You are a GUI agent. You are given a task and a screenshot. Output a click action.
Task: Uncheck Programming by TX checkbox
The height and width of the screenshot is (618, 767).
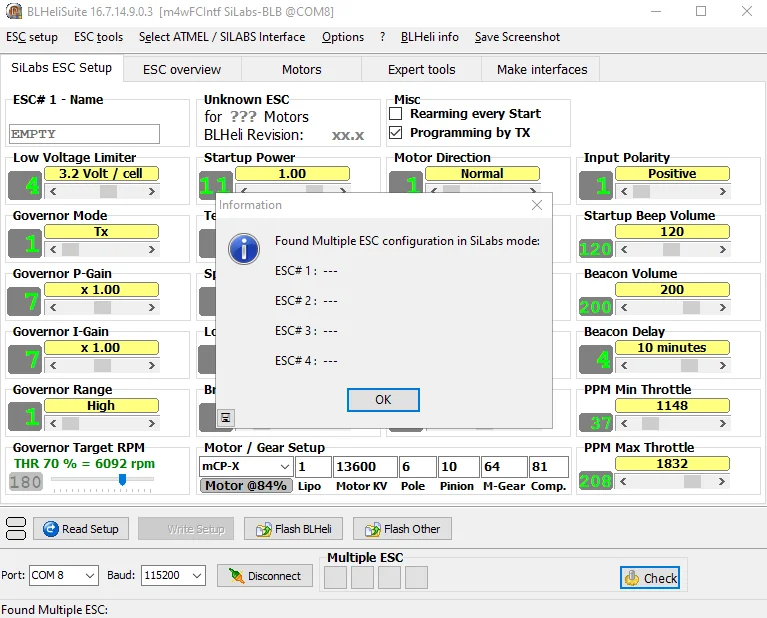(395, 133)
